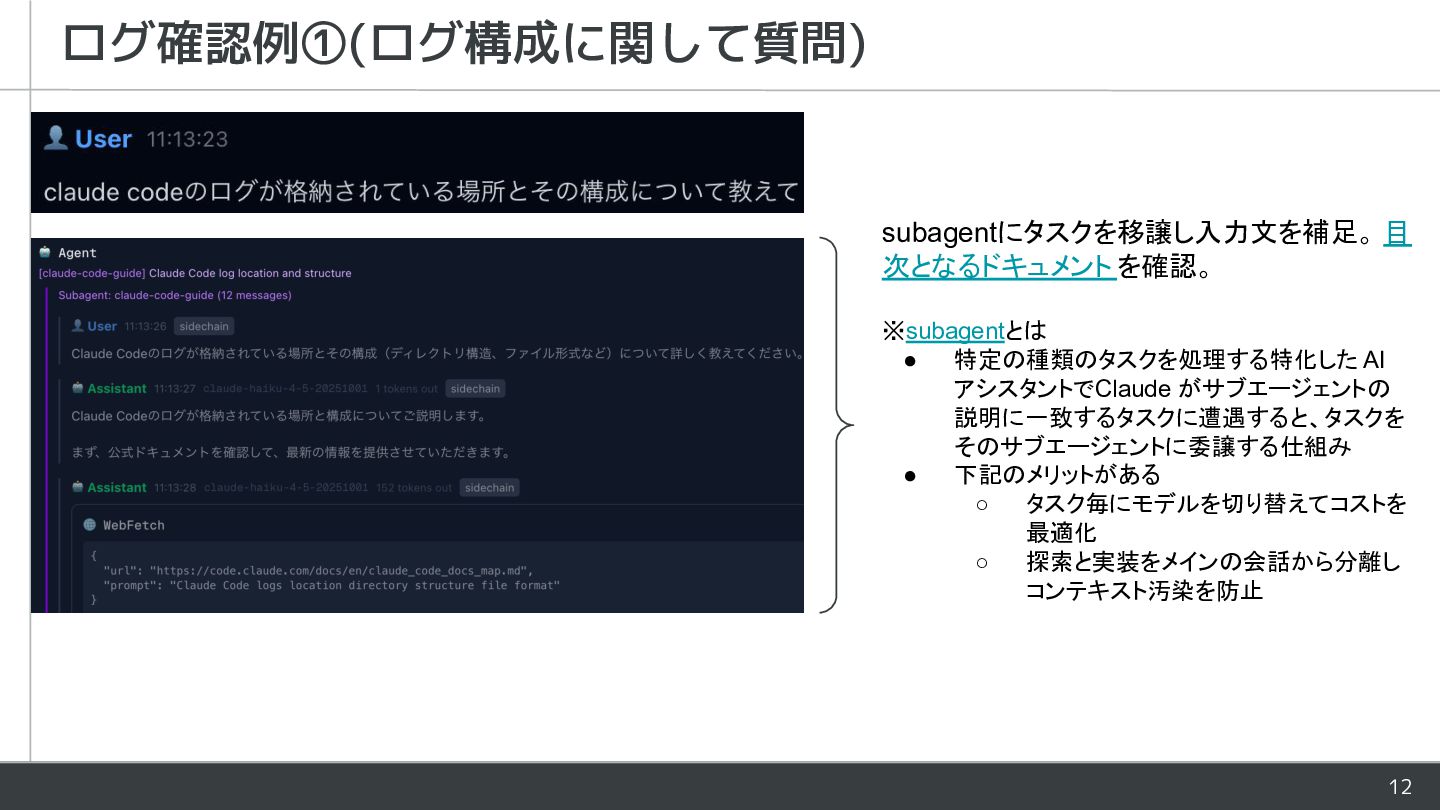Click the Assistant robot icon at 11:13:27
The image size is (1440, 810).
[x=78, y=388]
